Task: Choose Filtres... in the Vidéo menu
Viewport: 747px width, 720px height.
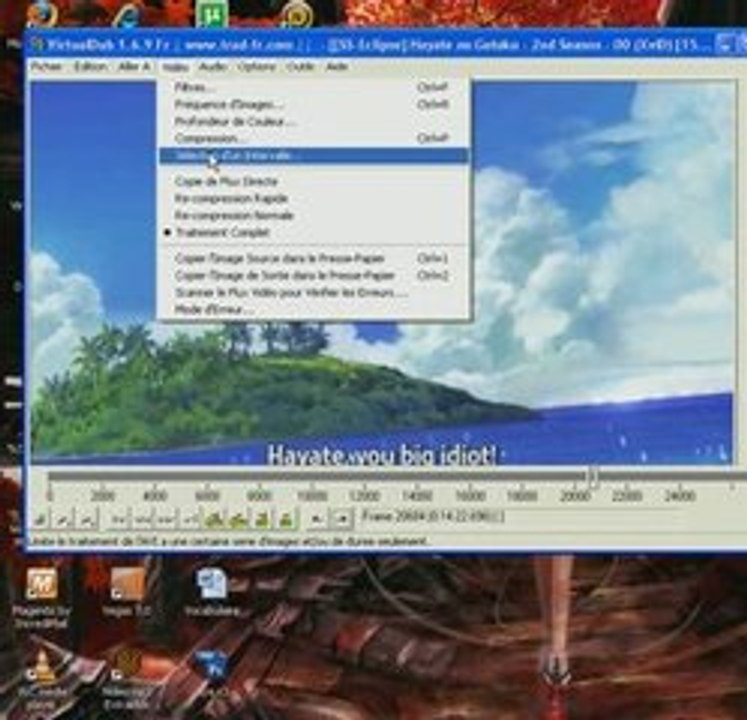Action: [314, 87]
